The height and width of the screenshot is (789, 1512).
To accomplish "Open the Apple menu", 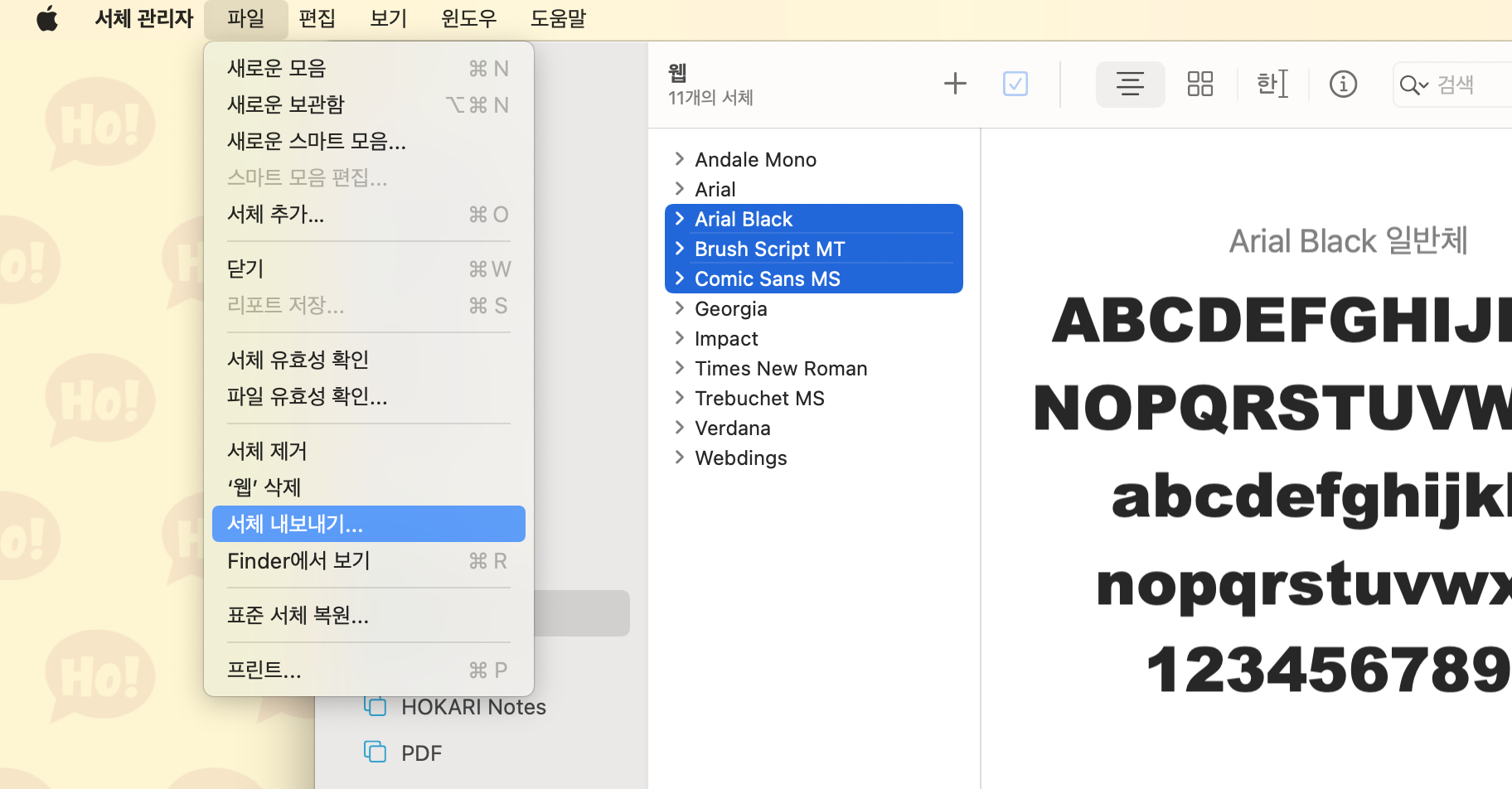I will click(47, 18).
